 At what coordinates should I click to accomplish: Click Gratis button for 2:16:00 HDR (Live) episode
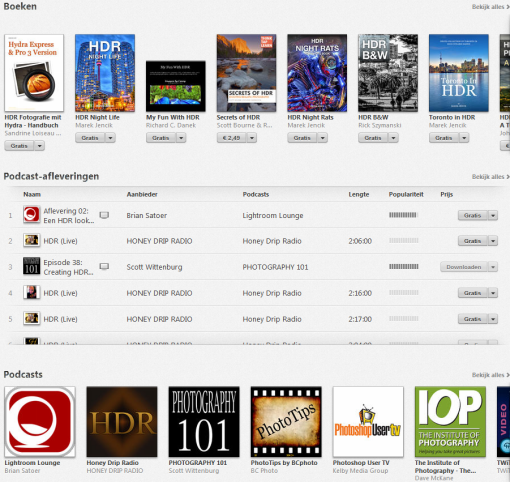[473, 293]
